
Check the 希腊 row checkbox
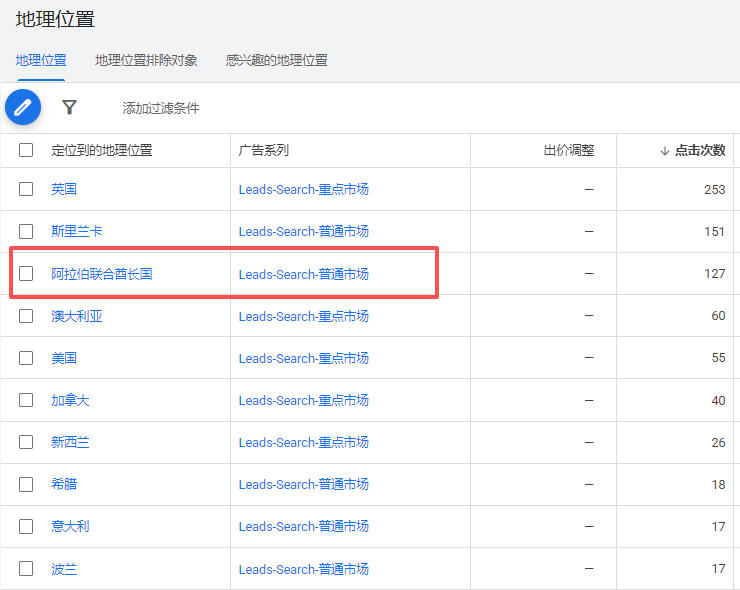click(26, 484)
